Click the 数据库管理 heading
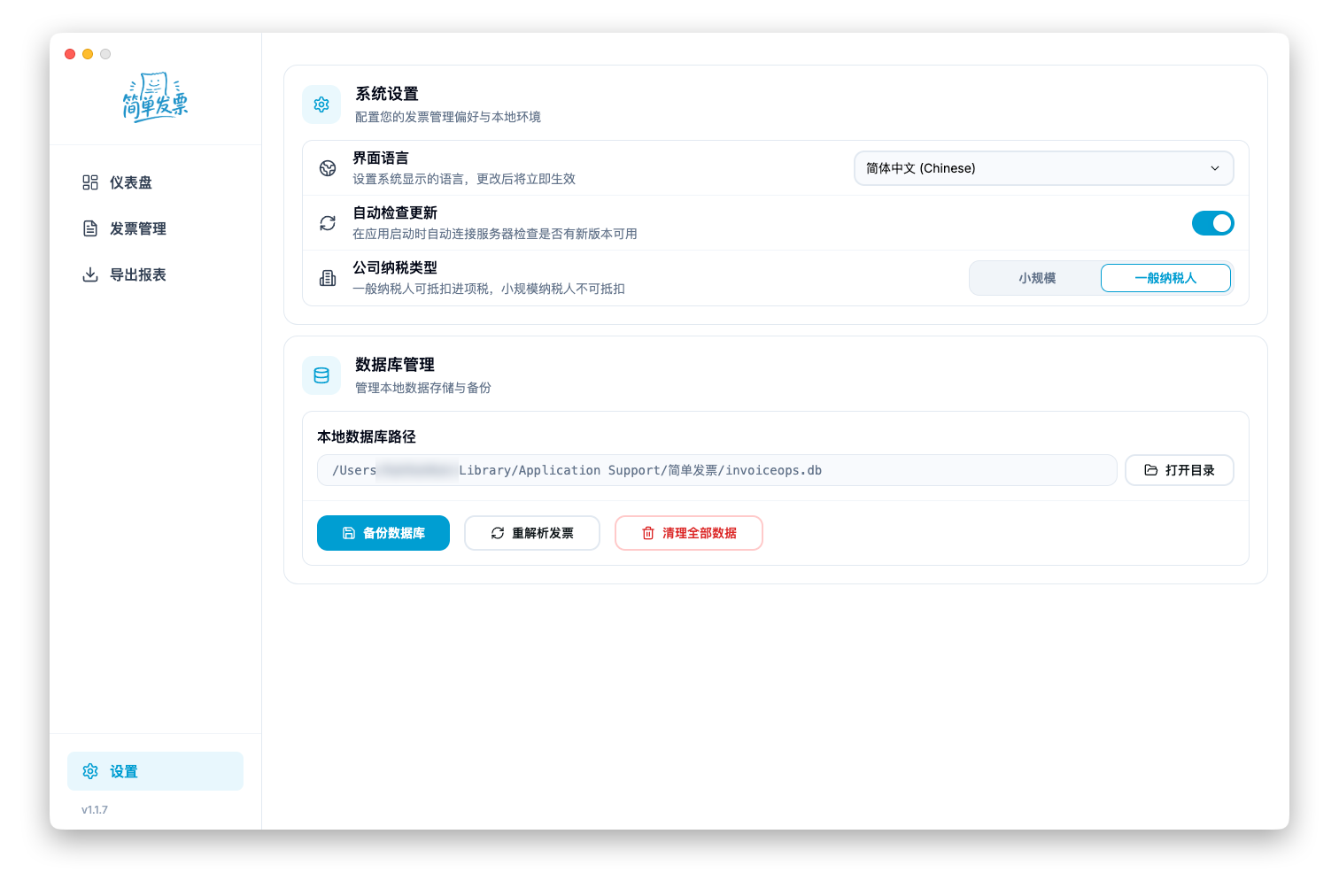Screen dimensions: 1339x896 (395, 365)
